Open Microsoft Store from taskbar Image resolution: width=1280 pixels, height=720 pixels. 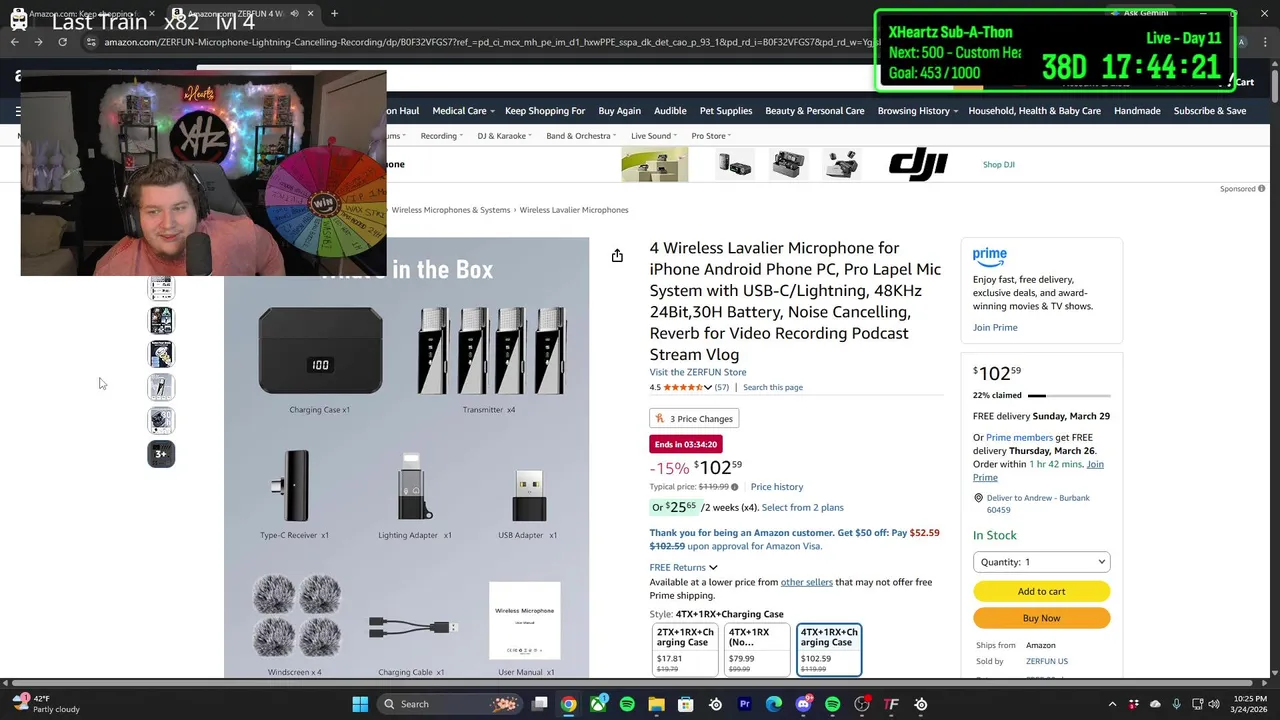pos(686,704)
